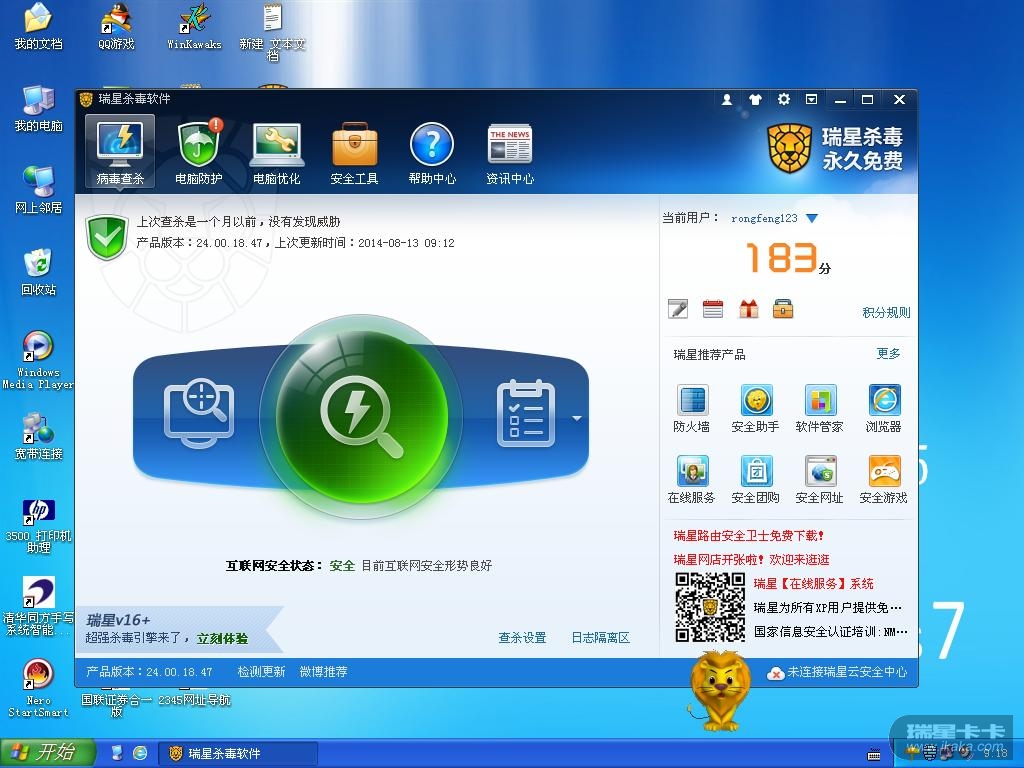Click Internet Explorer quick launch icon
1024x768 pixels.
pos(140,753)
